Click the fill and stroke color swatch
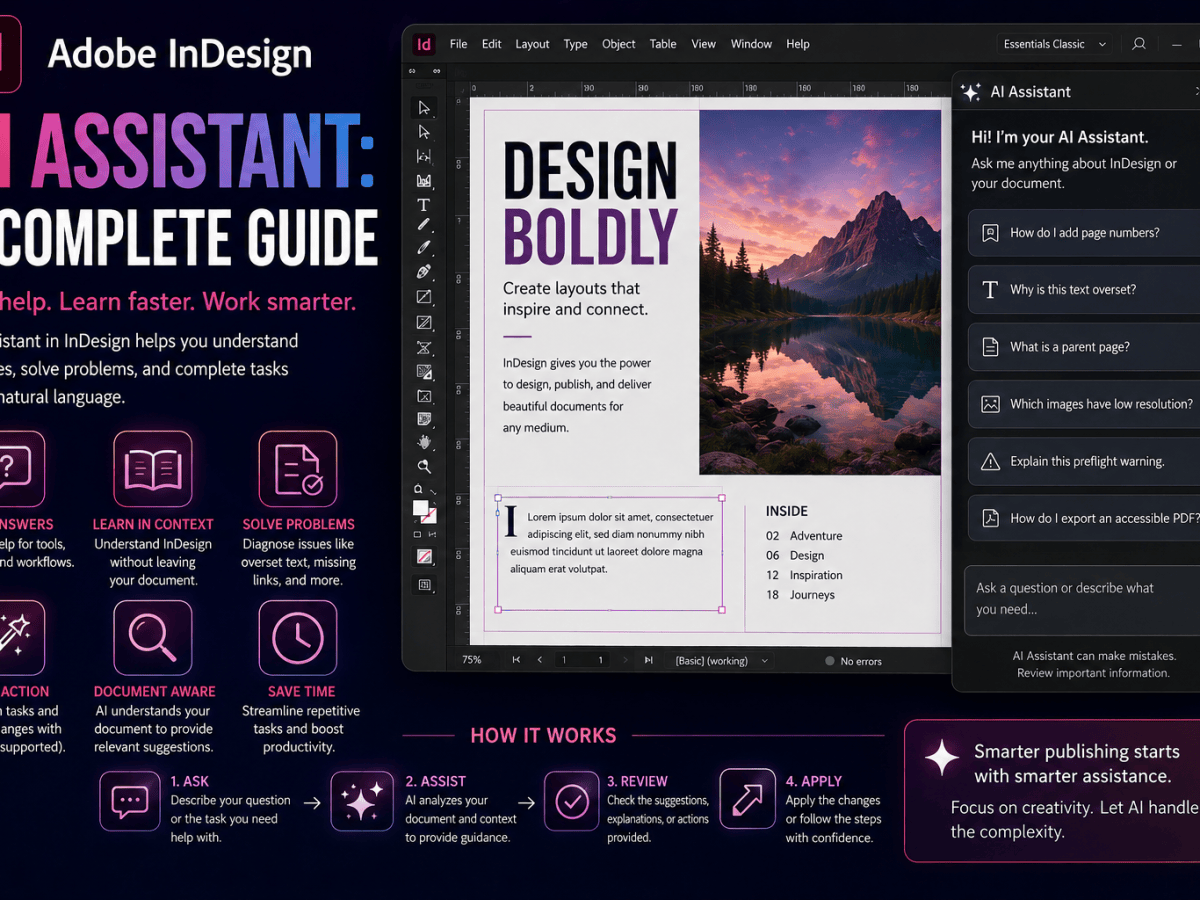Screen dimensions: 1200x900 coord(424,512)
